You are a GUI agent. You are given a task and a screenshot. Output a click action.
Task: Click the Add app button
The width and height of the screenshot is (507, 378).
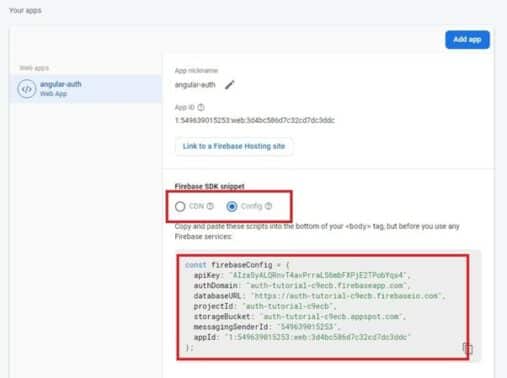[467, 40]
